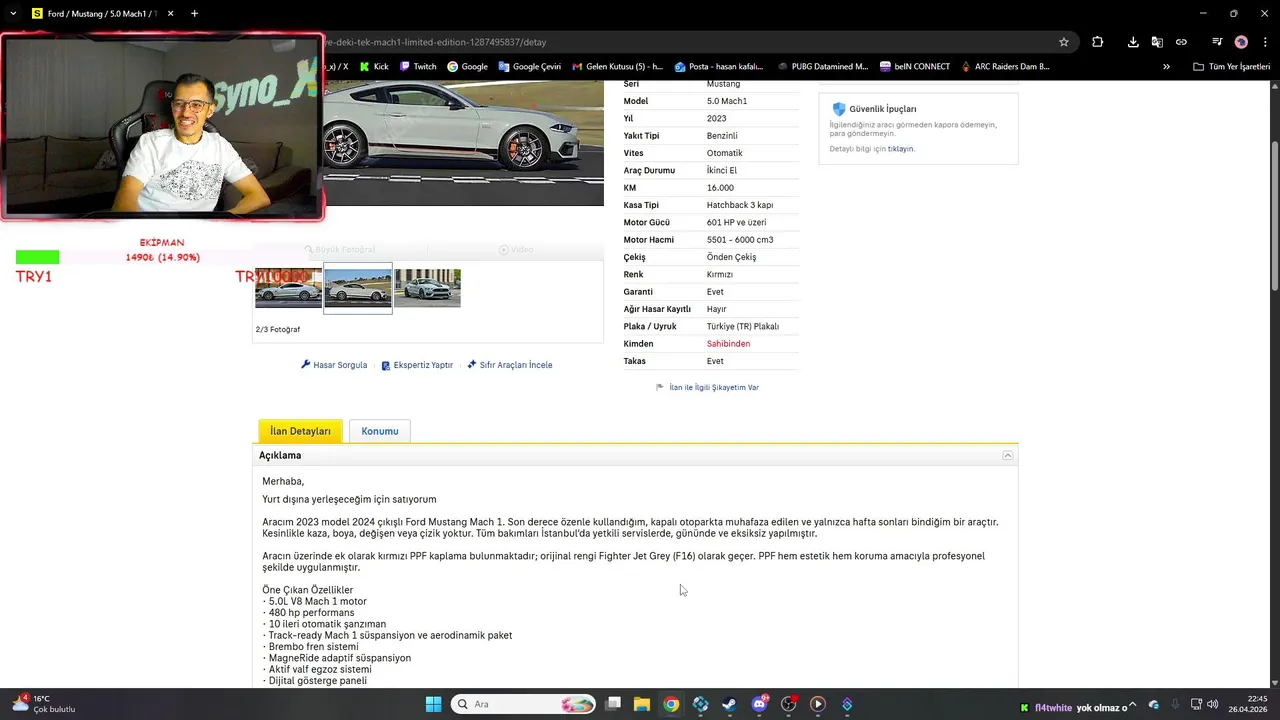Open the ARC Raiders Dam bookmark
1280x720 pixels.
click(x=1005, y=67)
